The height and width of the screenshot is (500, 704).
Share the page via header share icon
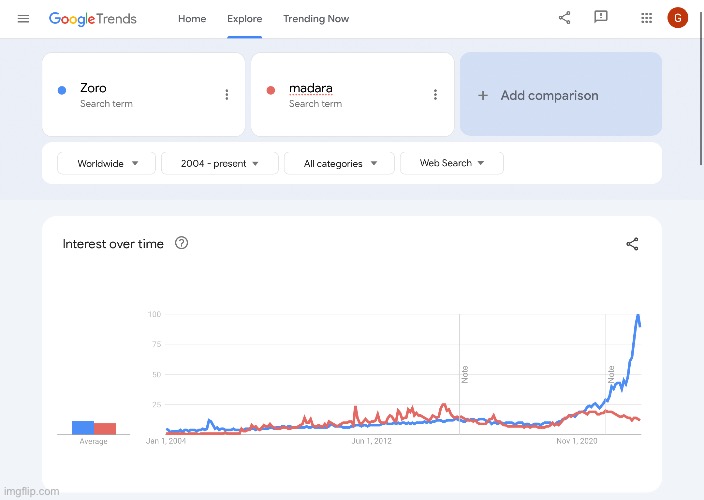(x=564, y=18)
